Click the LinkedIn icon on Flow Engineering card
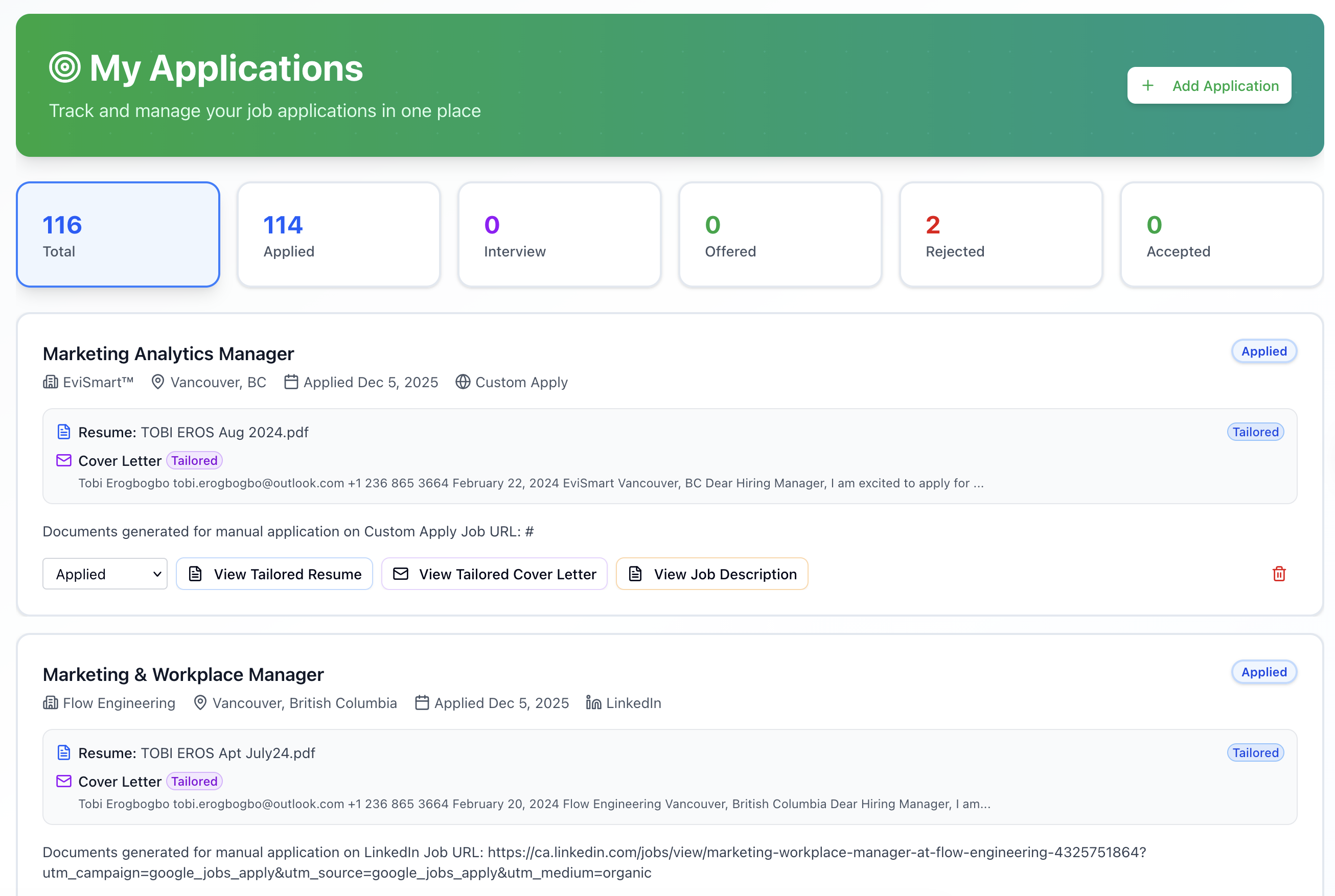 [x=593, y=703]
